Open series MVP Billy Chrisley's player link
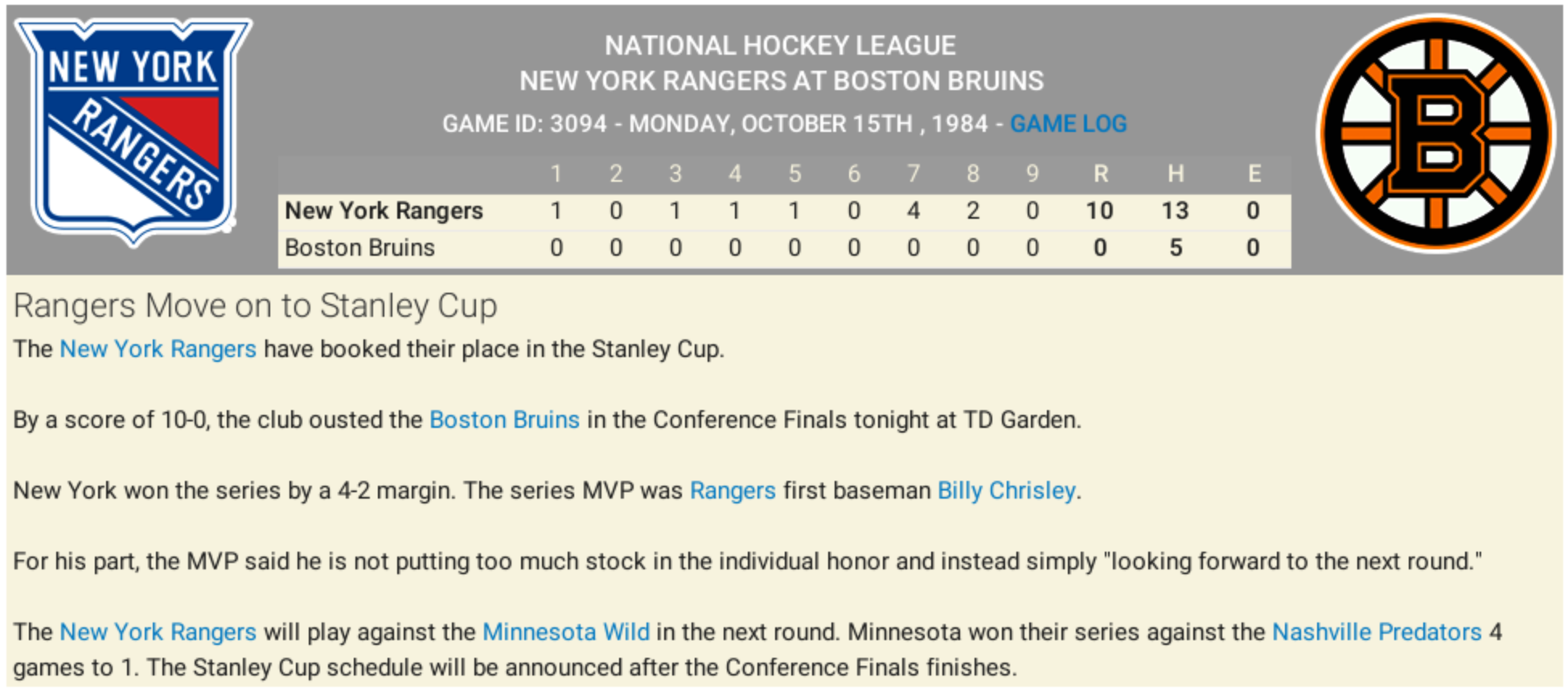The width and height of the screenshot is (1568, 690). [x=1006, y=491]
